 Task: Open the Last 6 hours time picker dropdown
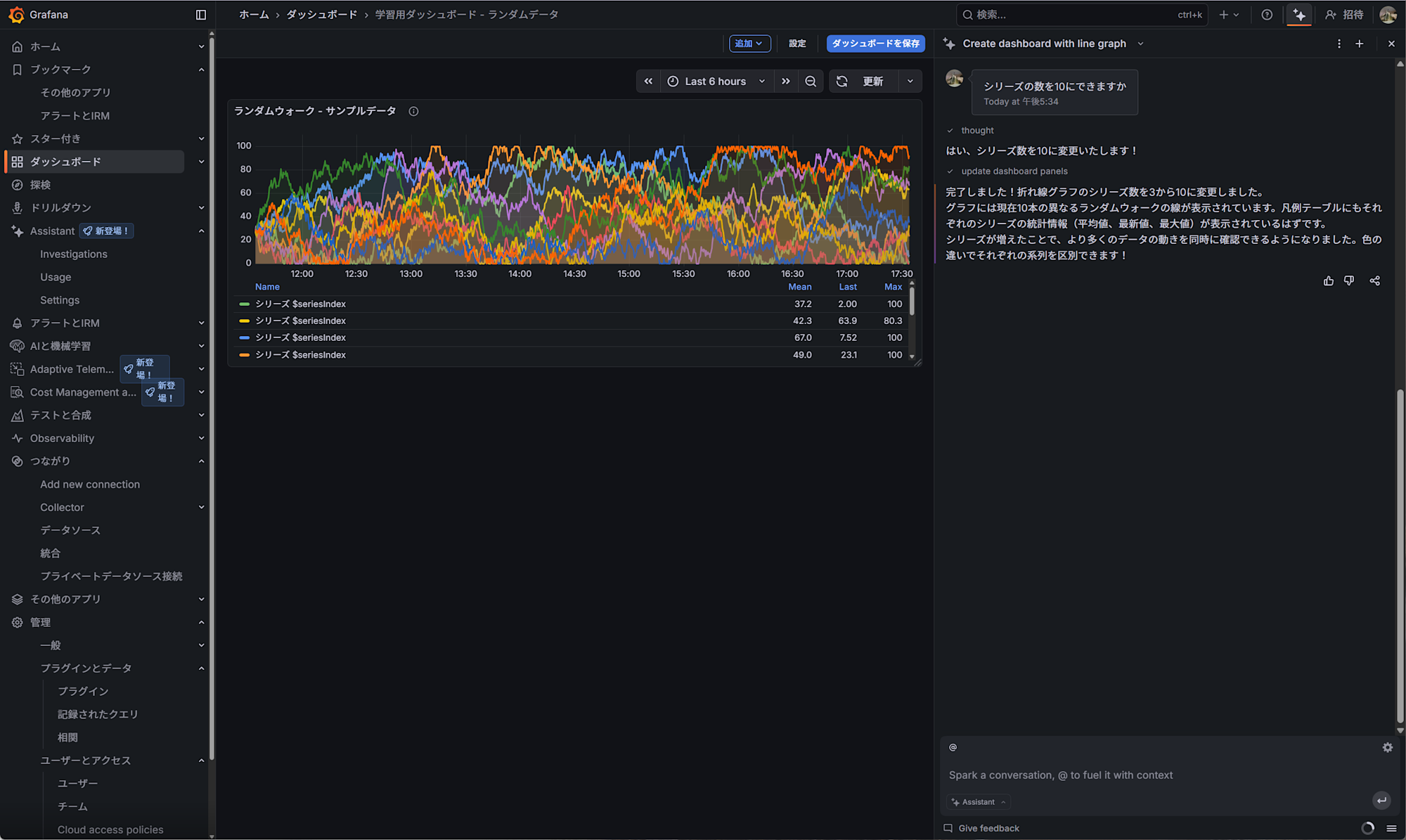[714, 81]
